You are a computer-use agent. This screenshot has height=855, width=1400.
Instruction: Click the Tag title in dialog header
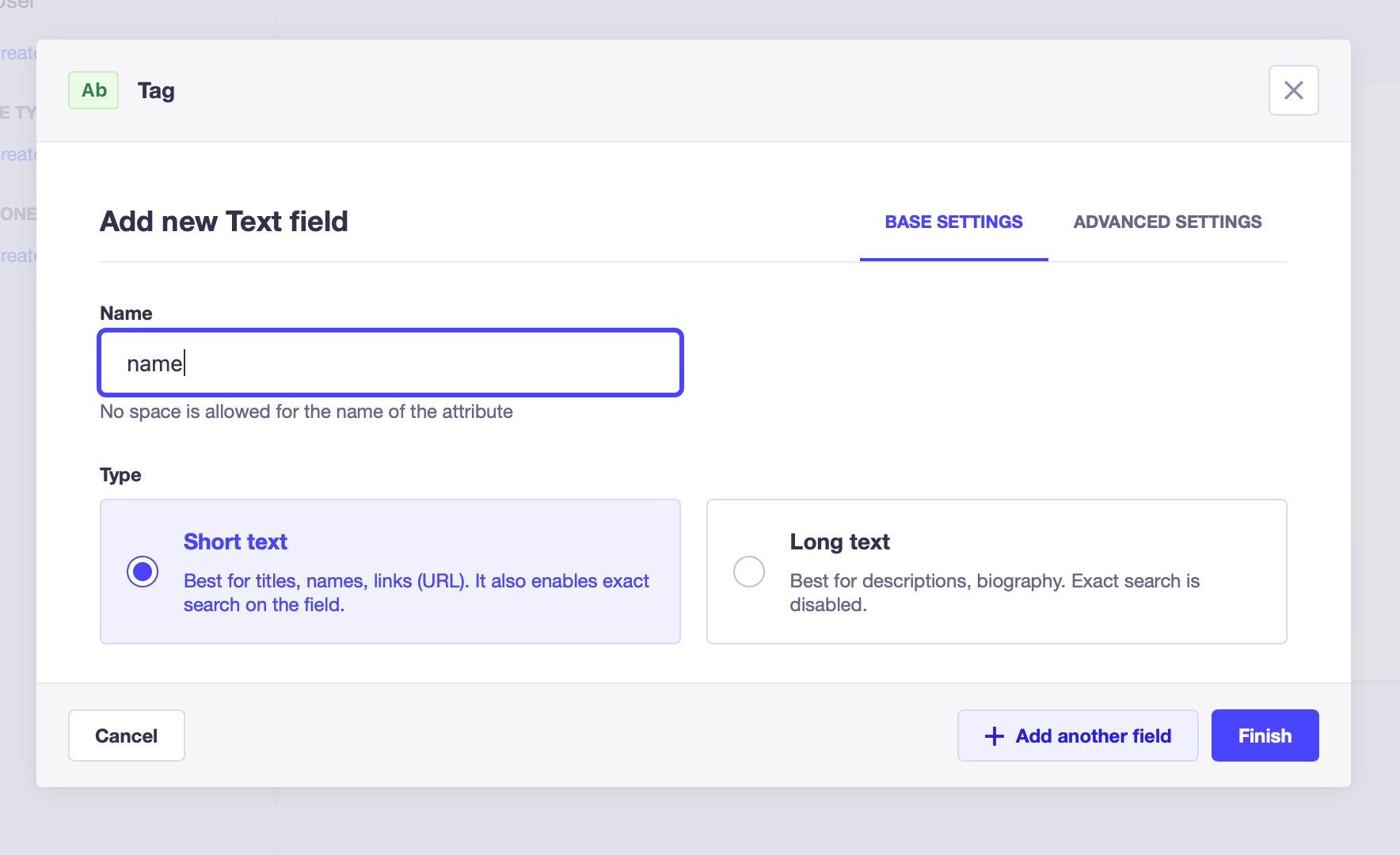pyautogui.click(x=156, y=91)
